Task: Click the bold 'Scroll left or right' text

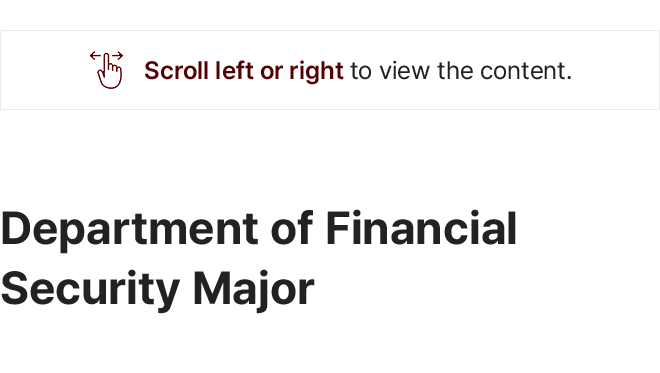Action: coord(244,71)
